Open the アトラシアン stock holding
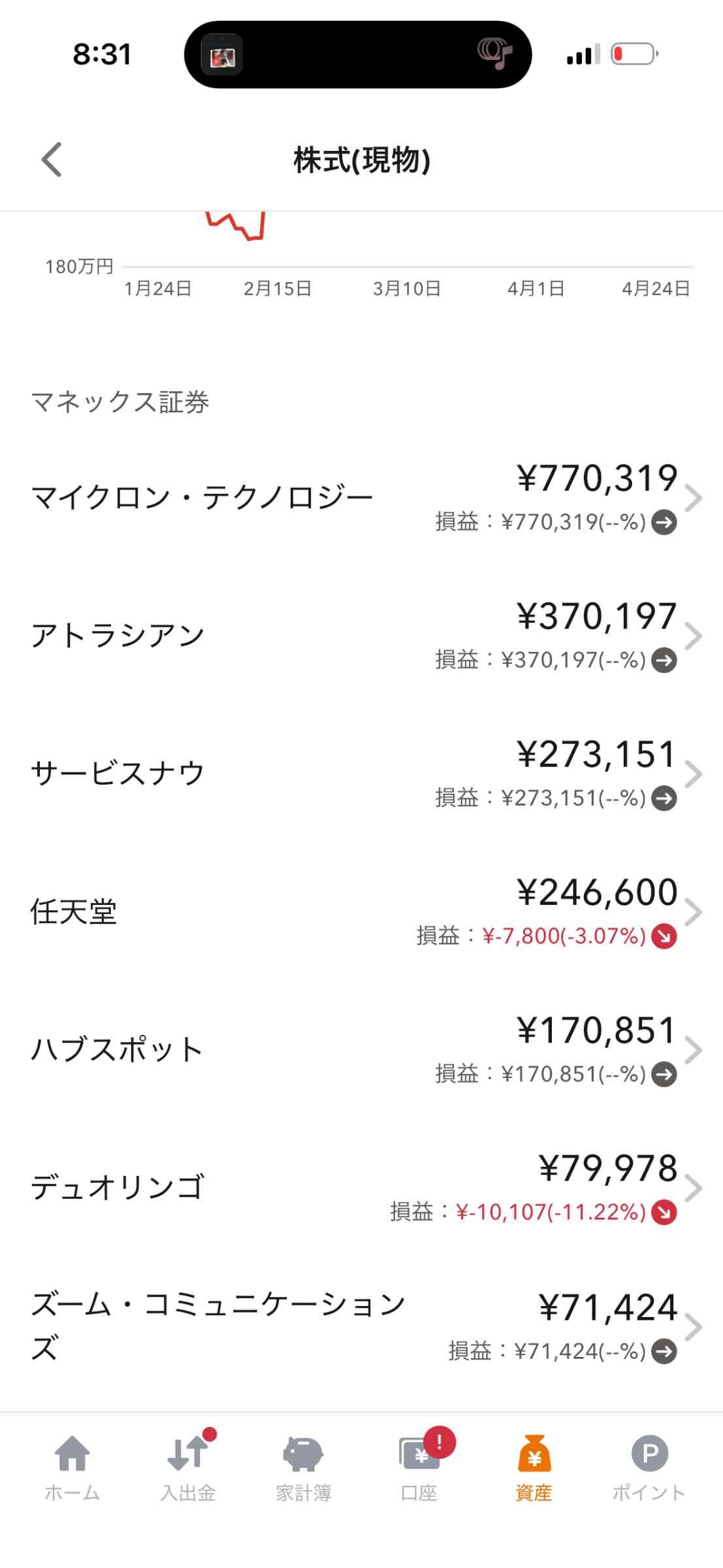723x1568 pixels. point(118,636)
